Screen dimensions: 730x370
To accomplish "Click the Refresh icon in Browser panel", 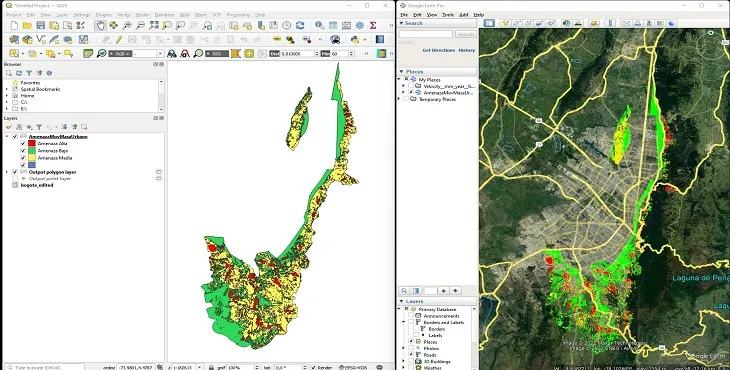I will click(x=19, y=73).
